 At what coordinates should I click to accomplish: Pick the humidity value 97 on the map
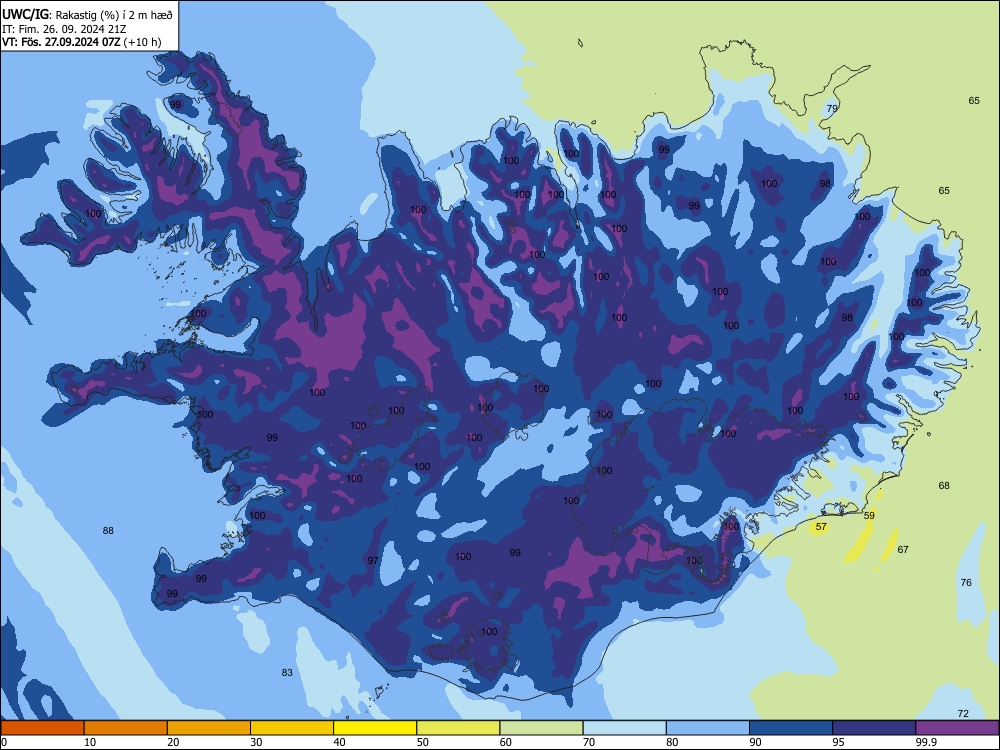[x=373, y=560]
